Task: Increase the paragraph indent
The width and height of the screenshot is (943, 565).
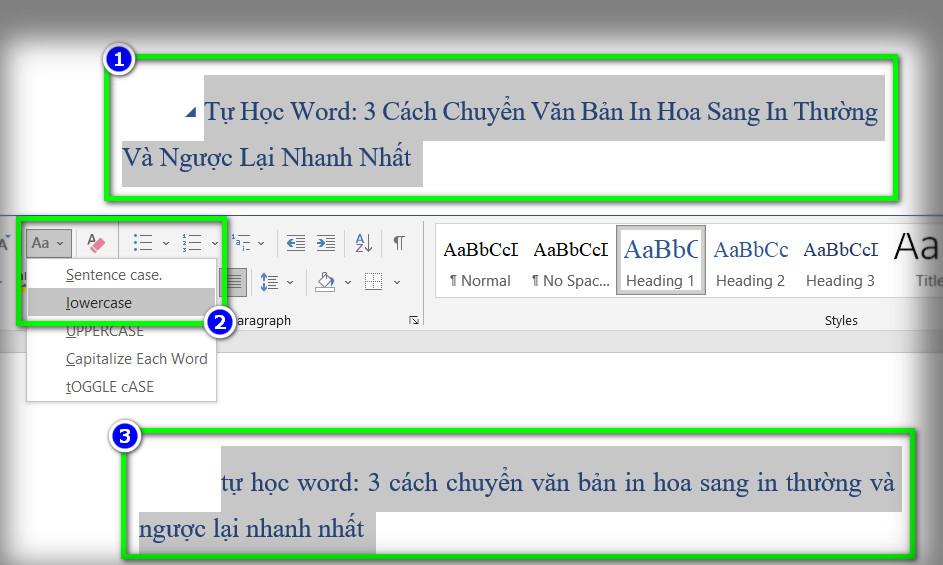Action: click(326, 243)
